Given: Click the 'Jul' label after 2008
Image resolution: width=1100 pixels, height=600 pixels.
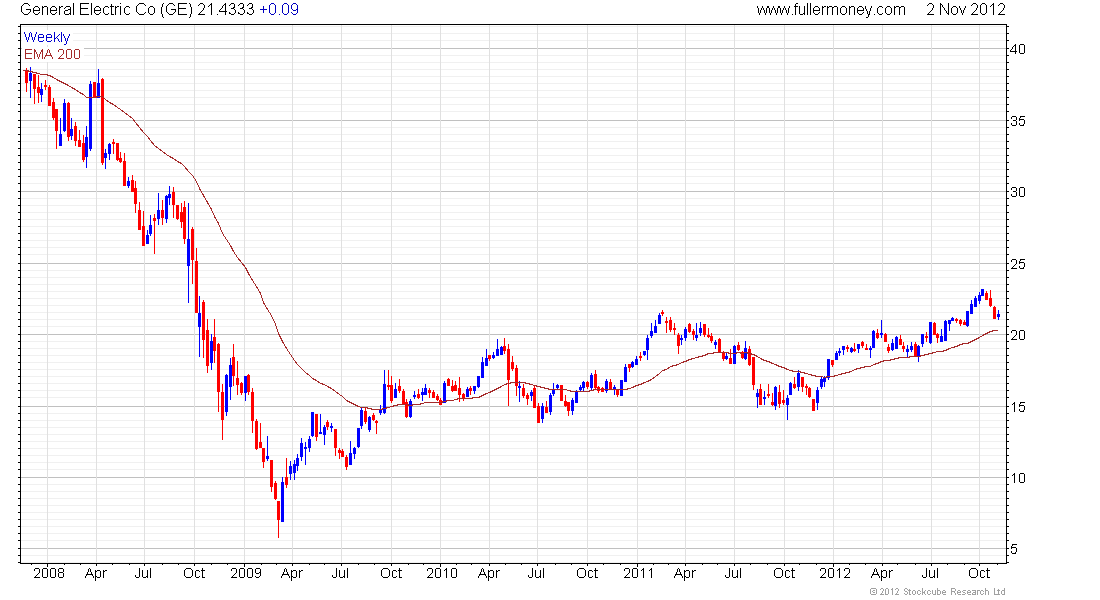Looking at the screenshot, I should point(143,573).
